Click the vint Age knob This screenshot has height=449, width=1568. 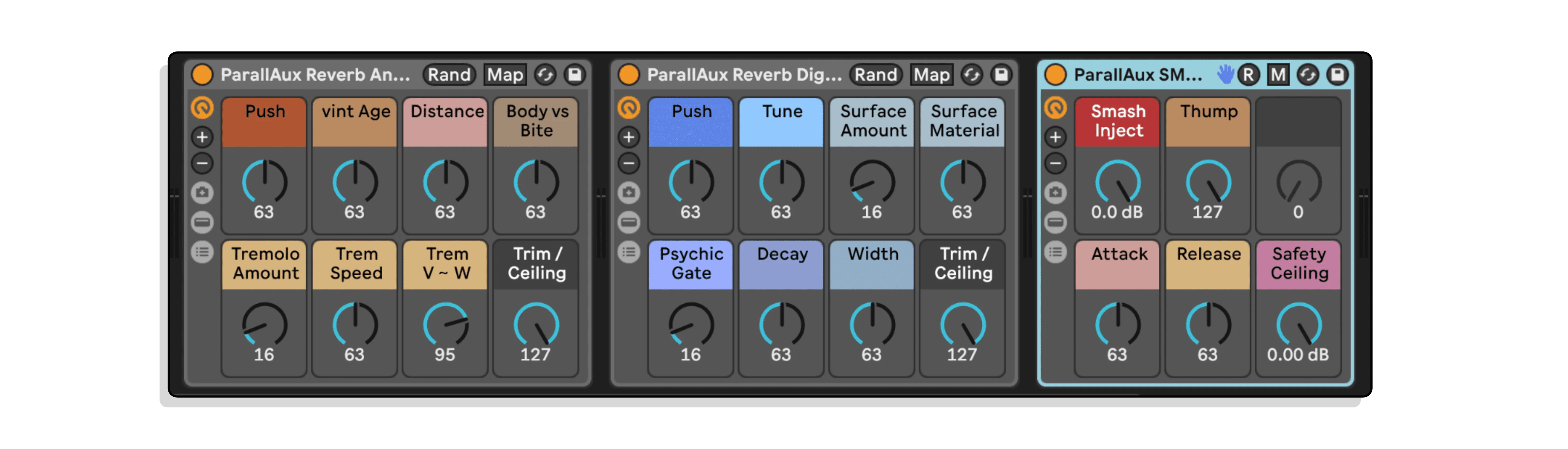click(x=355, y=182)
